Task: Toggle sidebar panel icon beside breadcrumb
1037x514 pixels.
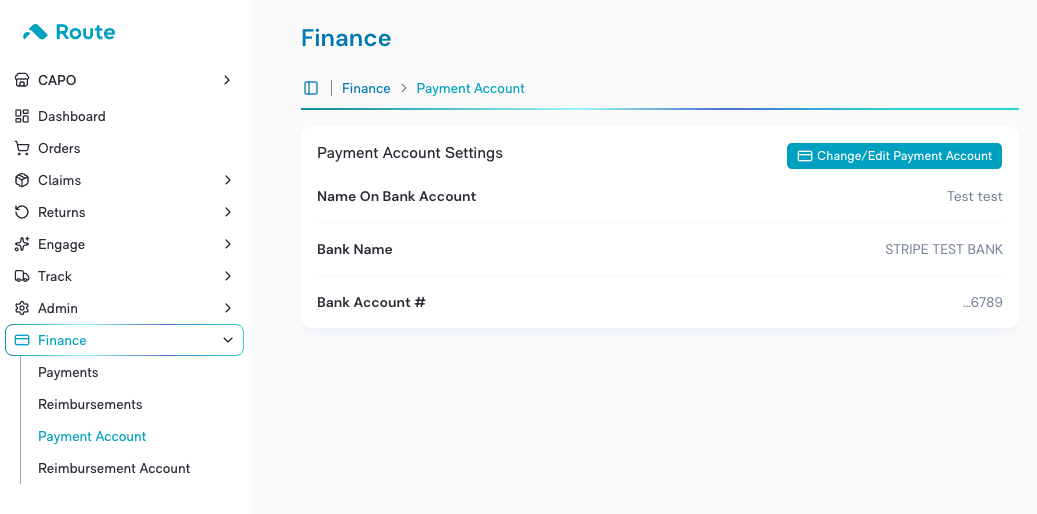Action: coord(311,88)
